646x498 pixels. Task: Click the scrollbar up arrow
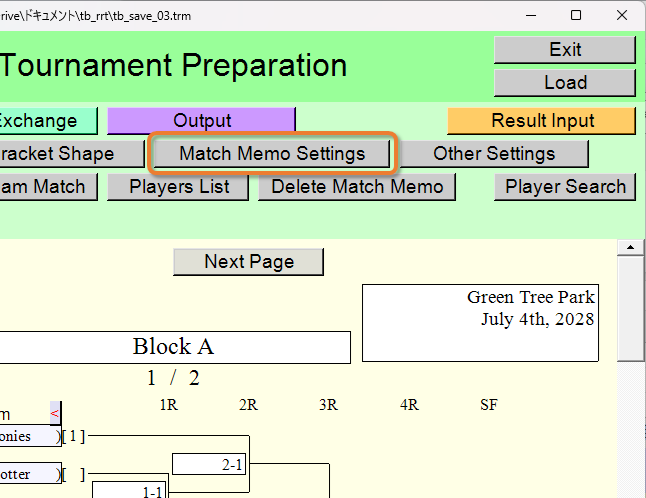coord(630,247)
